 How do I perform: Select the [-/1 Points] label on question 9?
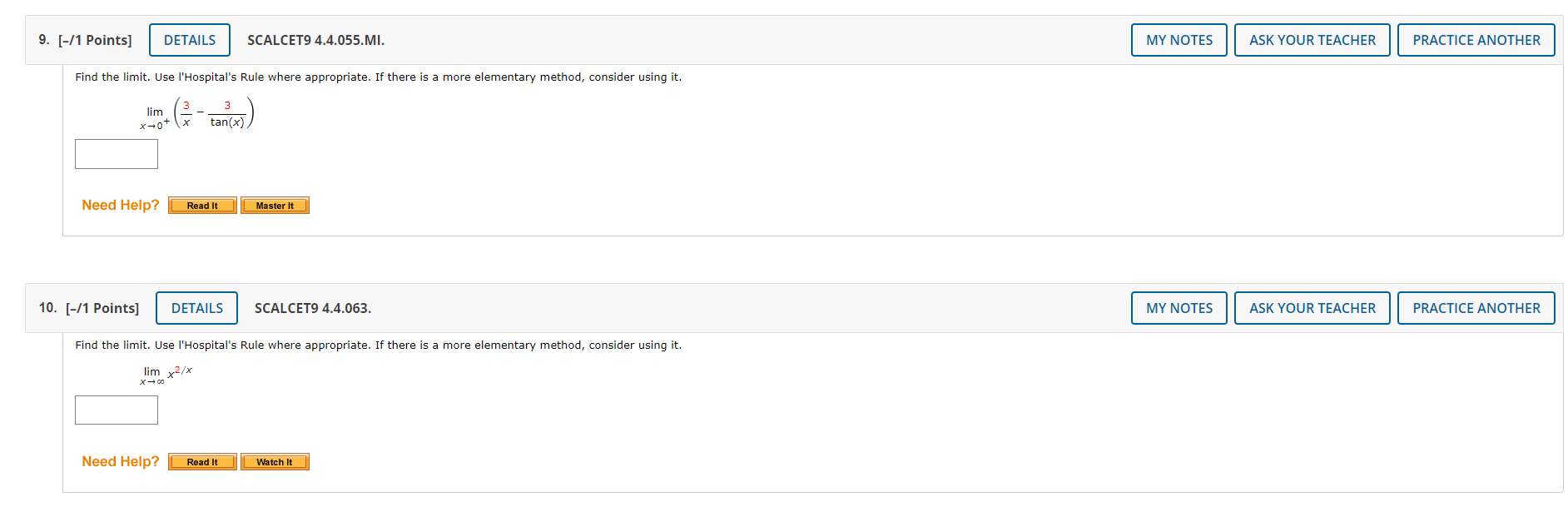coord(94,39)
